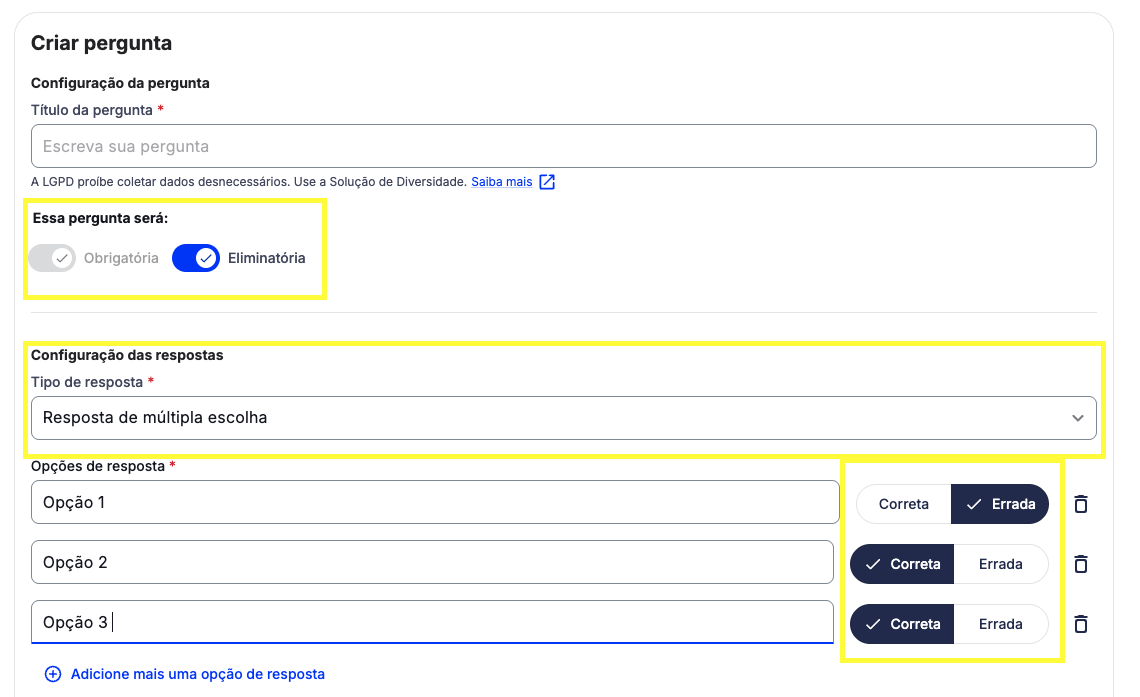Click the Configuração da pergunta label
1140x697 pixels.
point(120,83)
